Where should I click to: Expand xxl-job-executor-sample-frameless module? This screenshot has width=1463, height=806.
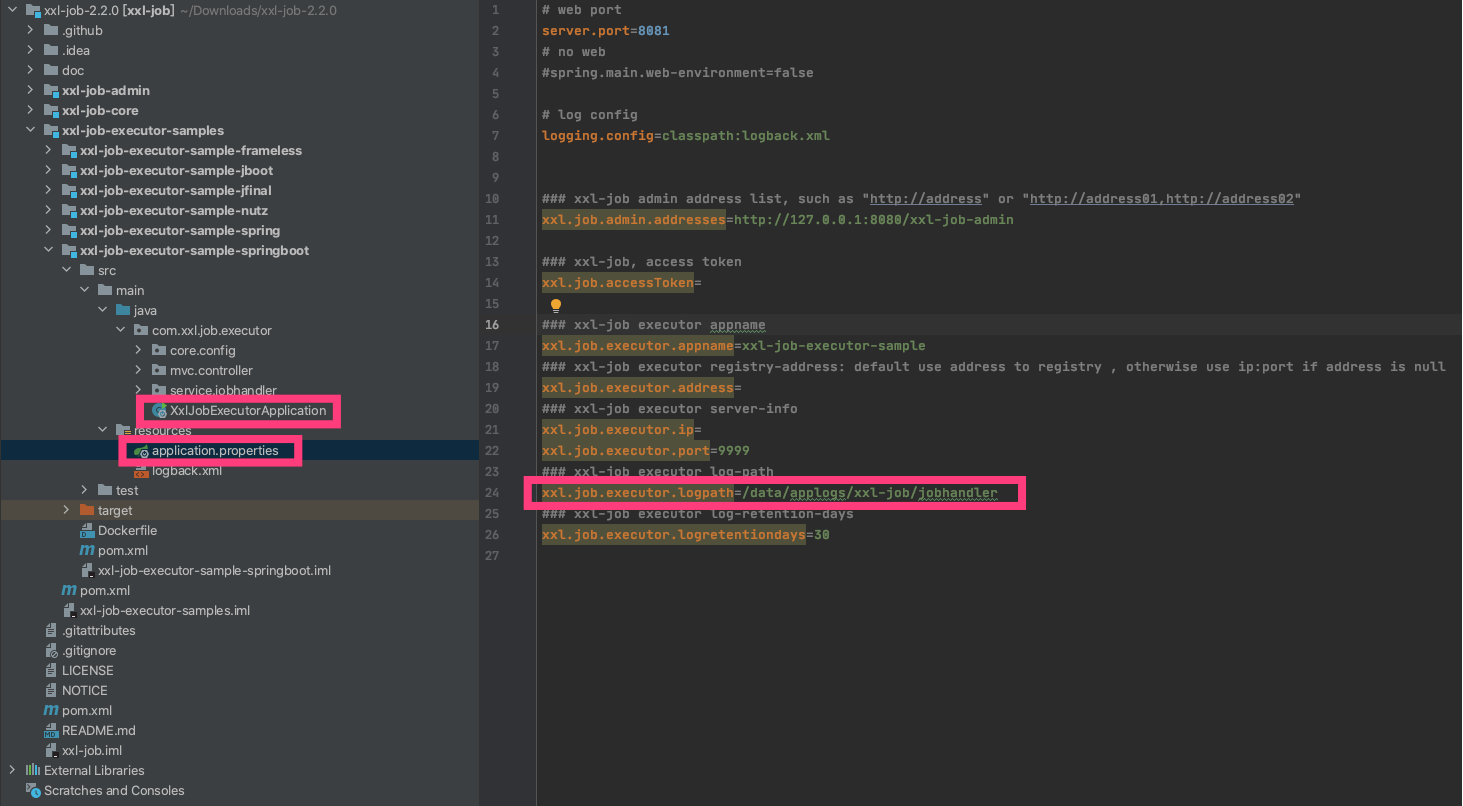coord(48,151)
